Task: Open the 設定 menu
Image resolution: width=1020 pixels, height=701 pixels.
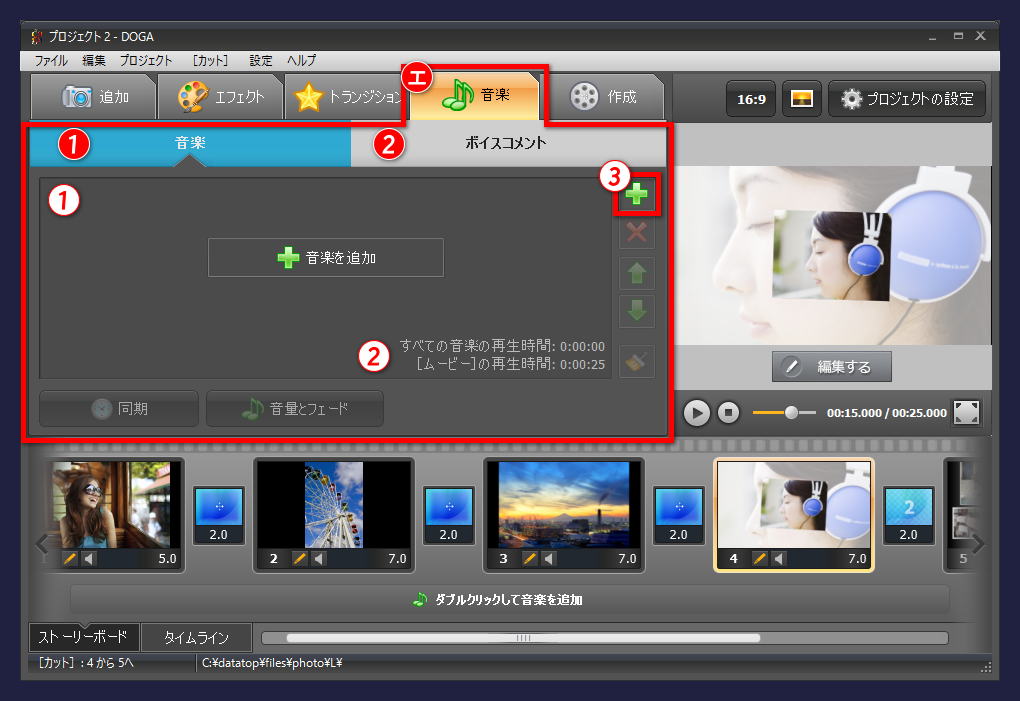Action: tap(260, 60)
